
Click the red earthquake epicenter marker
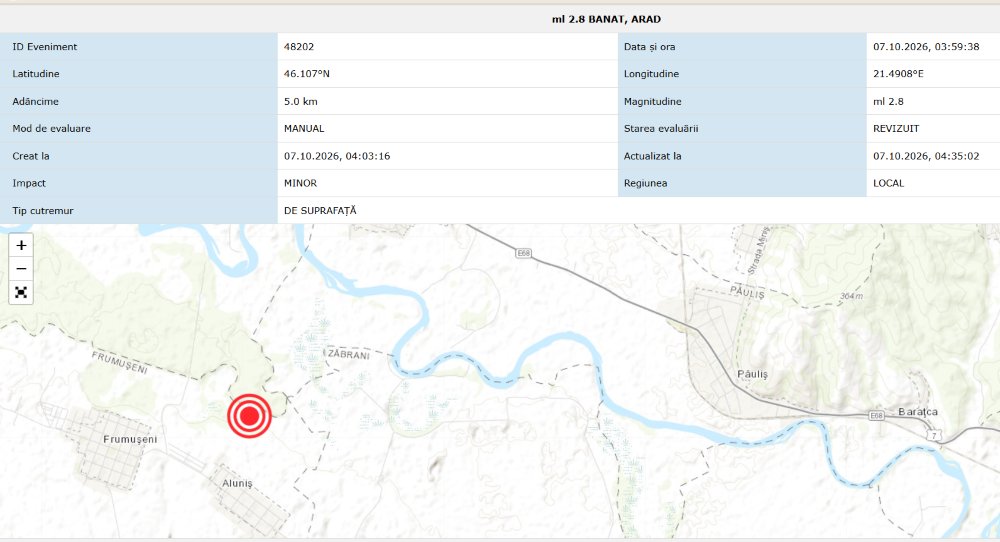(249, 416)
